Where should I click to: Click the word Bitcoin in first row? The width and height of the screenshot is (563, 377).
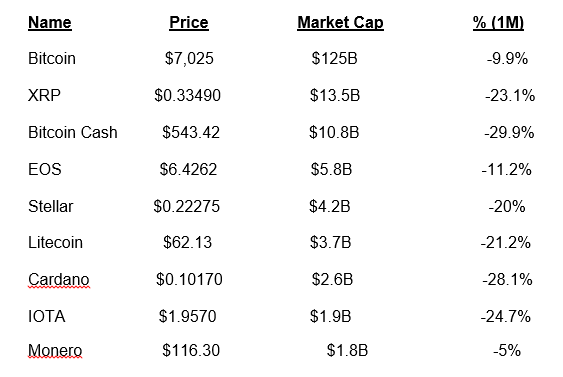(x=52, y=59)
